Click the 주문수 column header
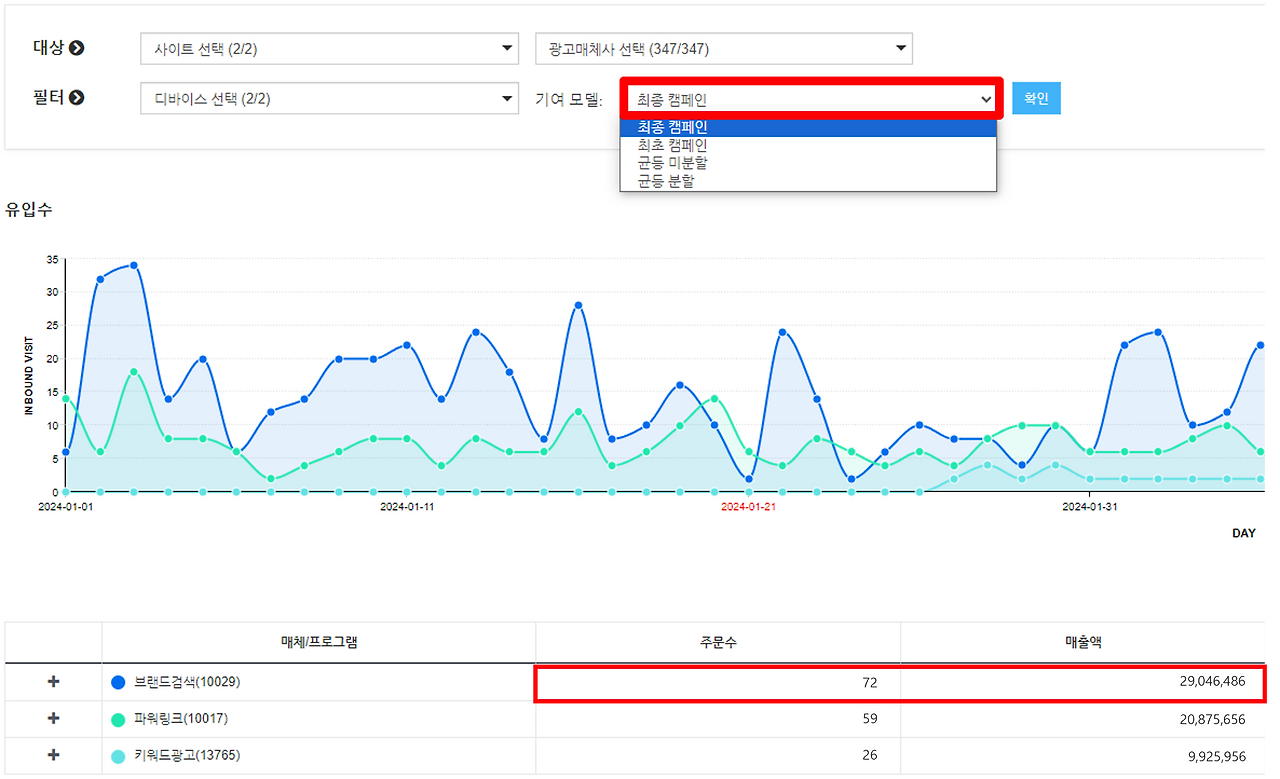Viewport: 1280px width, 779px height. pyautogui.click(x=718, y=642)
